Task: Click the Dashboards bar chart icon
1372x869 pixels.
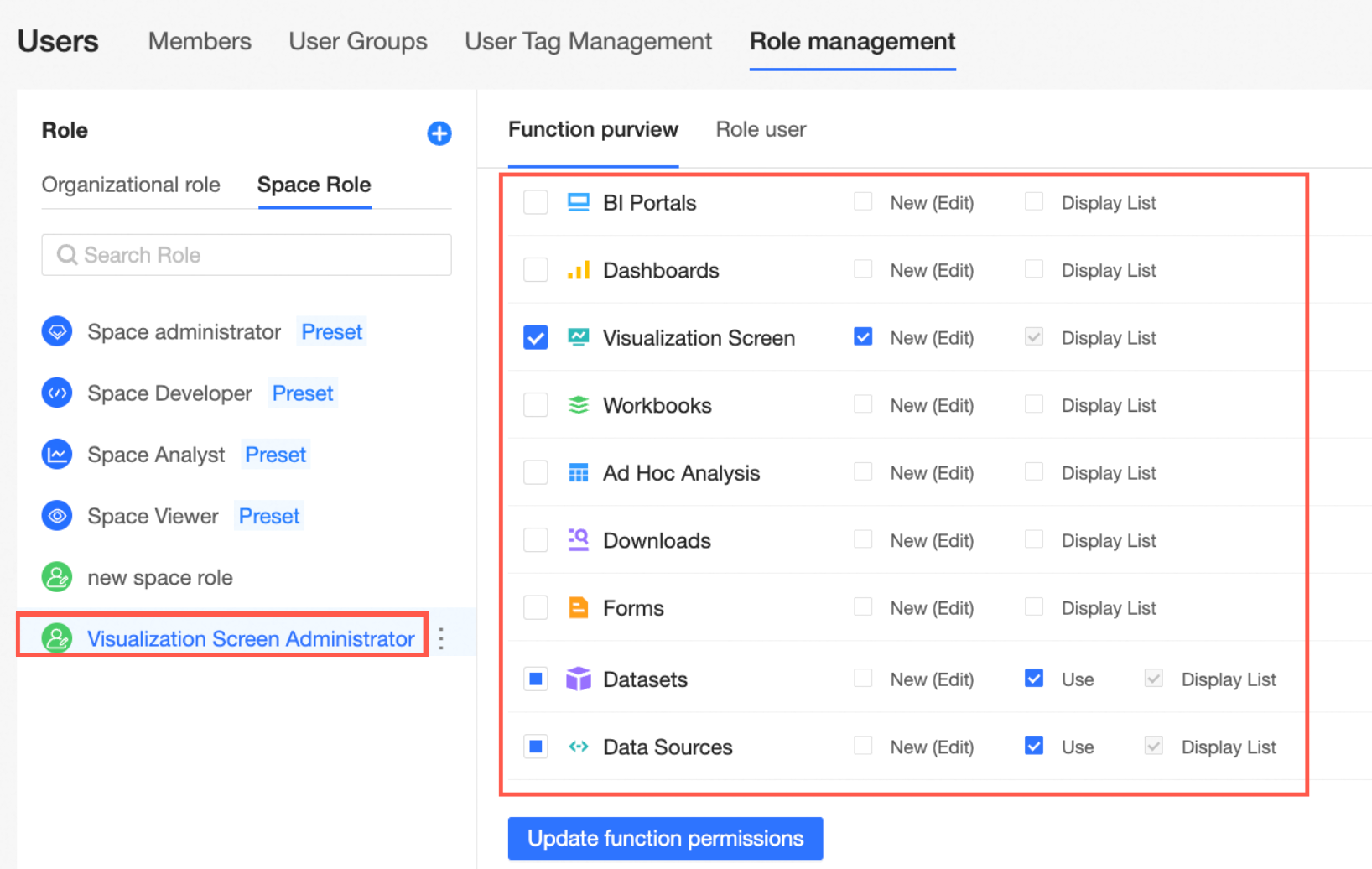Action: click(x=579, y=270)
